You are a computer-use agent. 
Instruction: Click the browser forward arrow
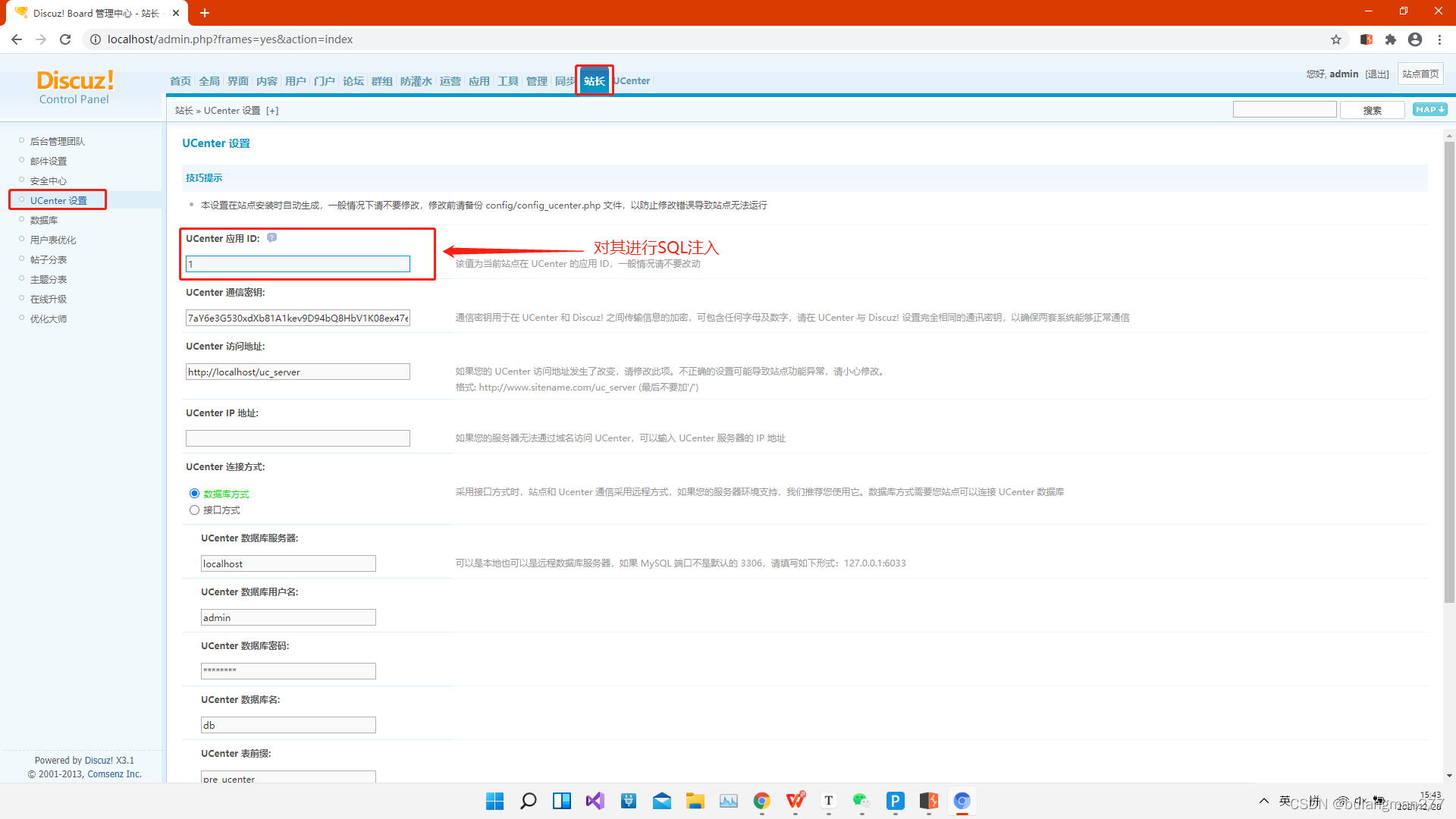[41, 39]
